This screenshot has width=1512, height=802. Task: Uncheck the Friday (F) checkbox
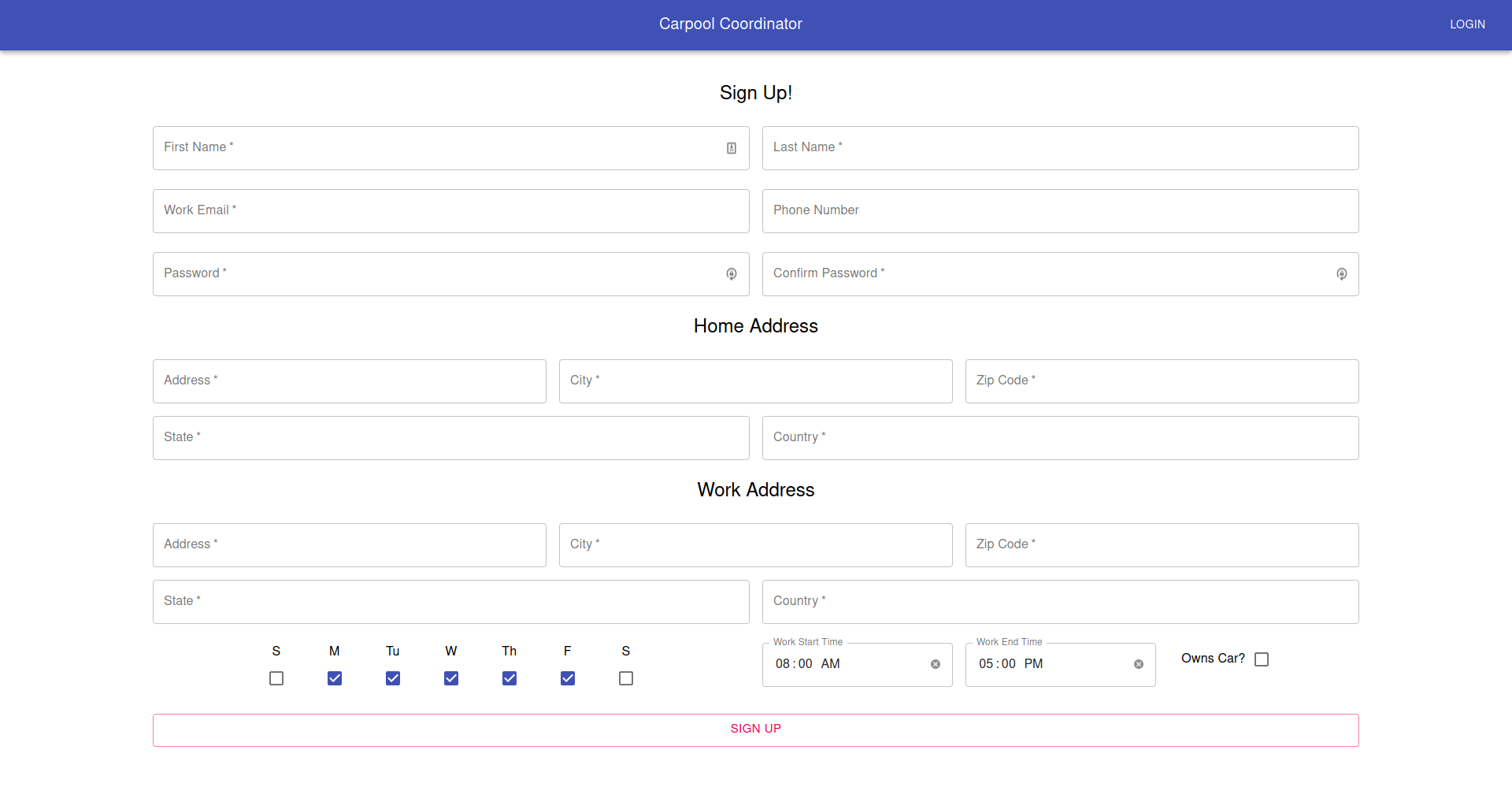click(568, 678)
